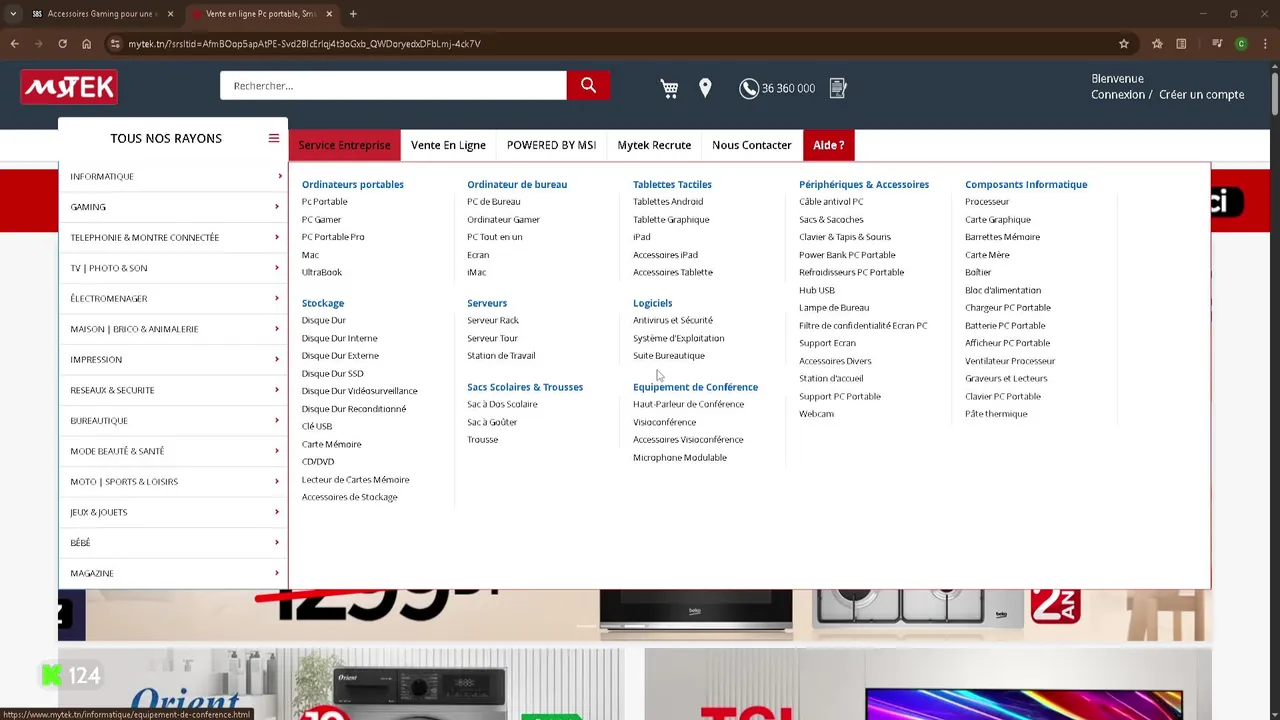Click the Mytek logo
The height and width of the screenshot is (720, 1280).
[x=69, y=88]
